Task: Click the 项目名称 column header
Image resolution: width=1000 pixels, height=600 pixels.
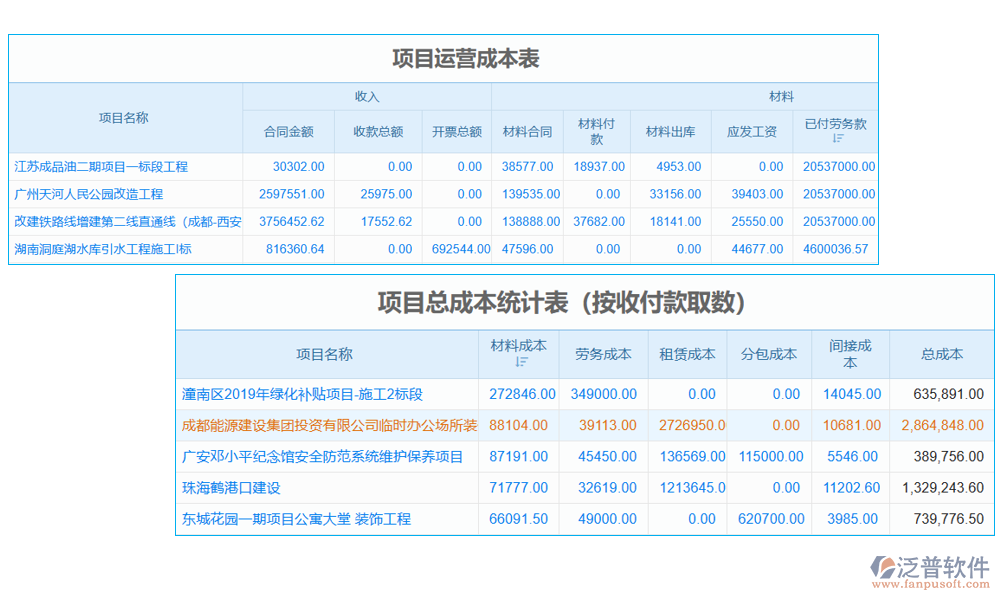Action: pos(125,116)
